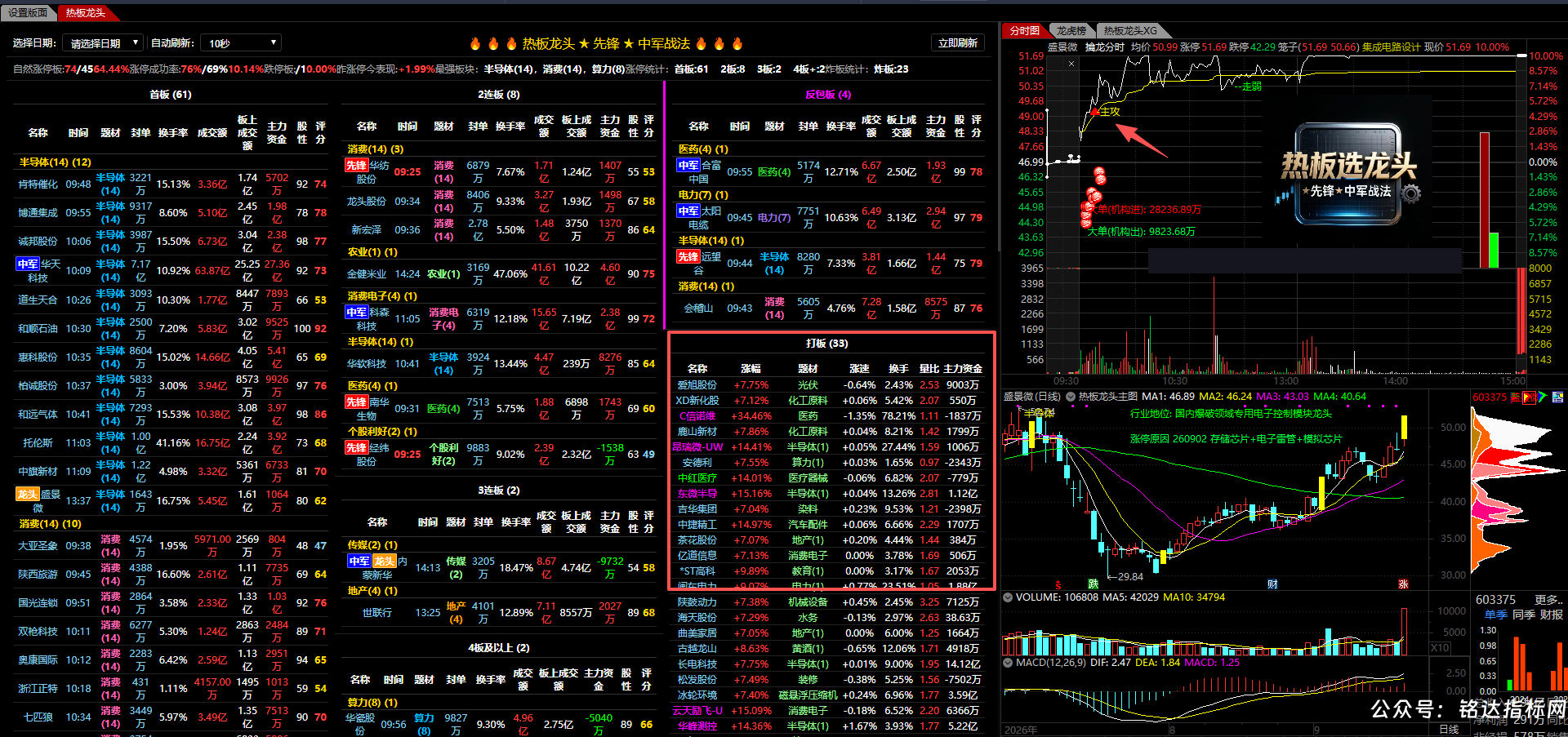Select 会稽山 in the 反包板 list

(698, 309)
